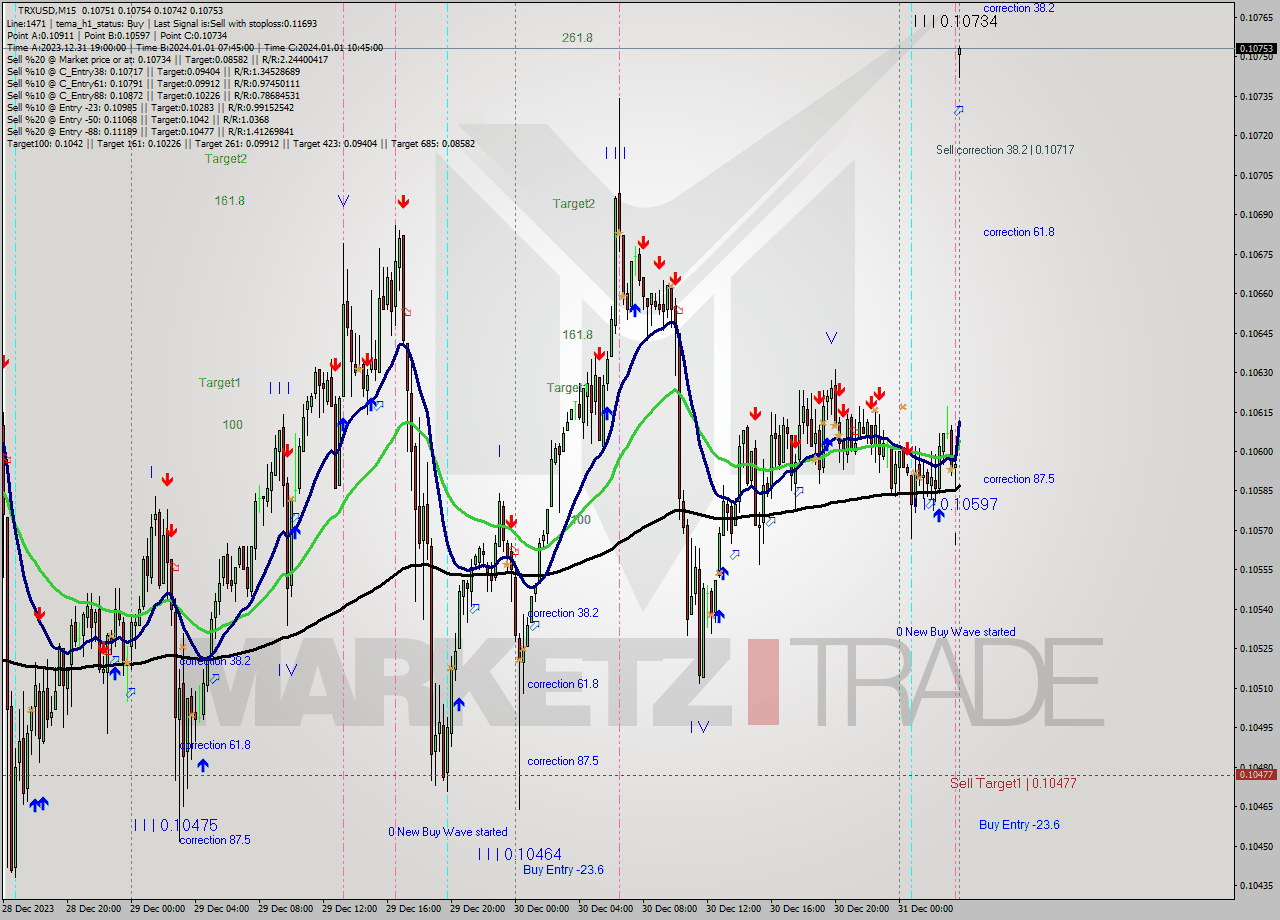Screen dimensions: 1280x920
Task: Select the '29 Dec 12:00' time axis label
Action: click(349, 909)
